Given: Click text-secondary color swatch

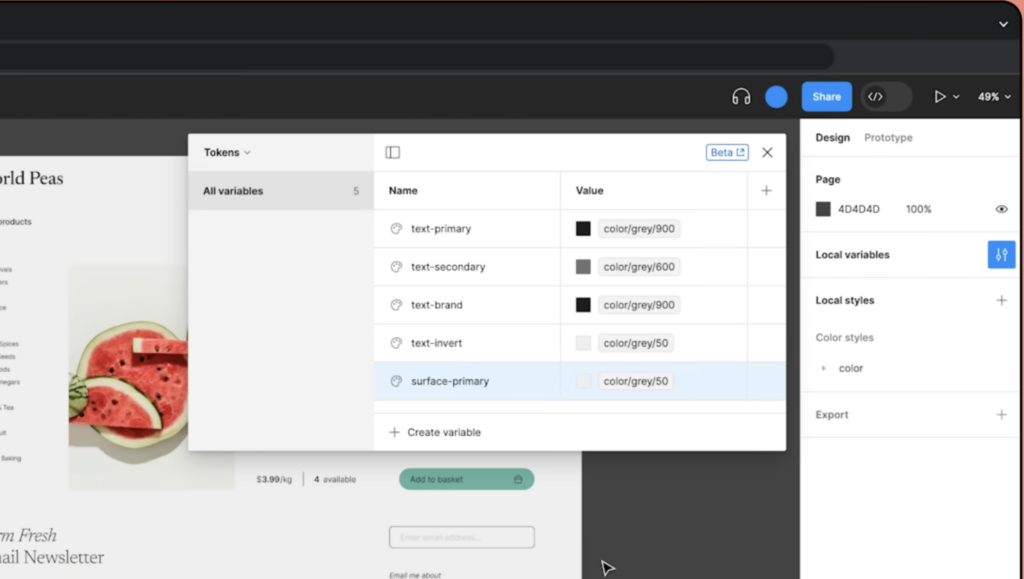Looking at the screenshot, I should coord(583,267).
